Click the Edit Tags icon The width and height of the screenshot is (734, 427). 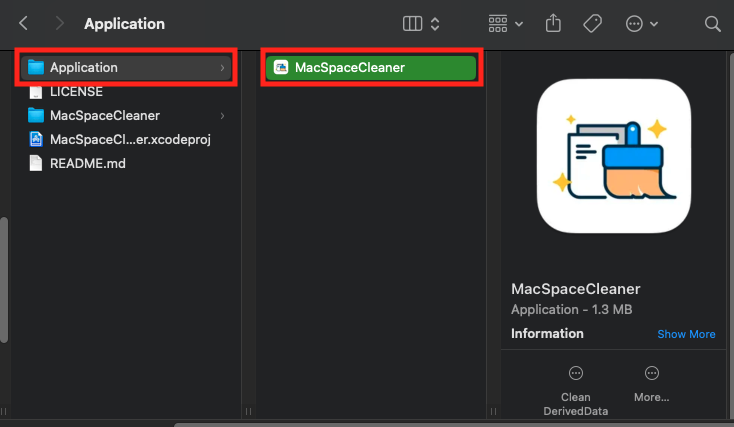tap(592, 23)
